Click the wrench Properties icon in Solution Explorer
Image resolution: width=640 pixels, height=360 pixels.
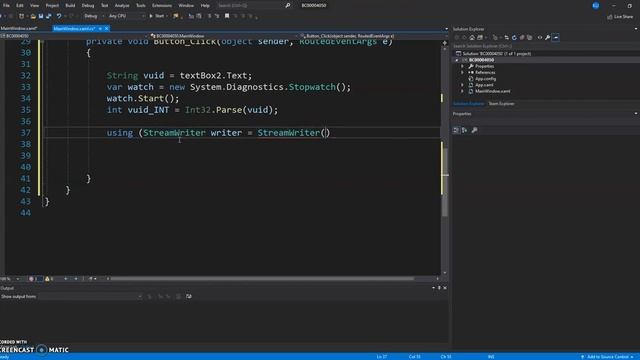[548, 38]
